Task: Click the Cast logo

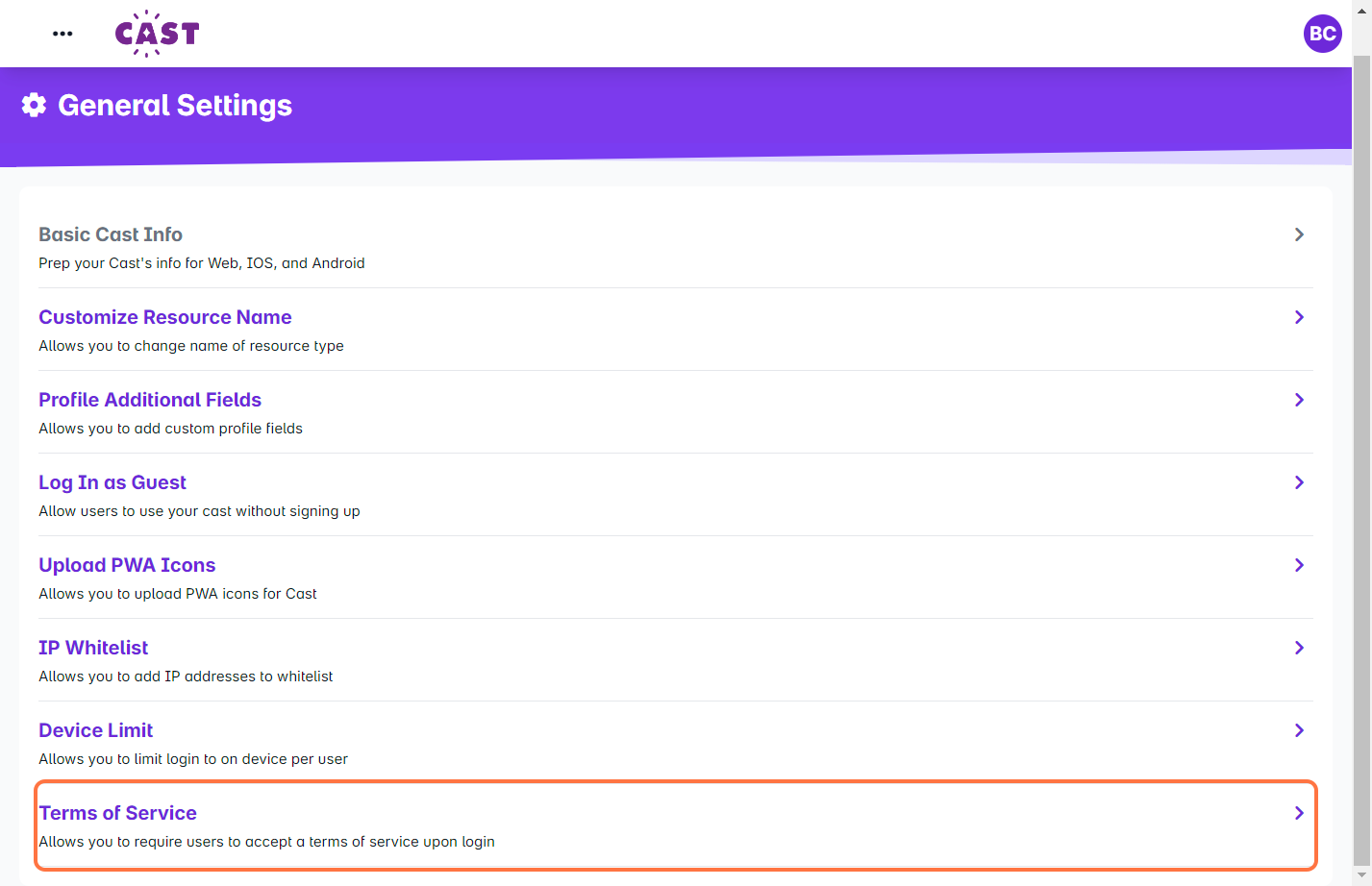Action: (157, 34)
